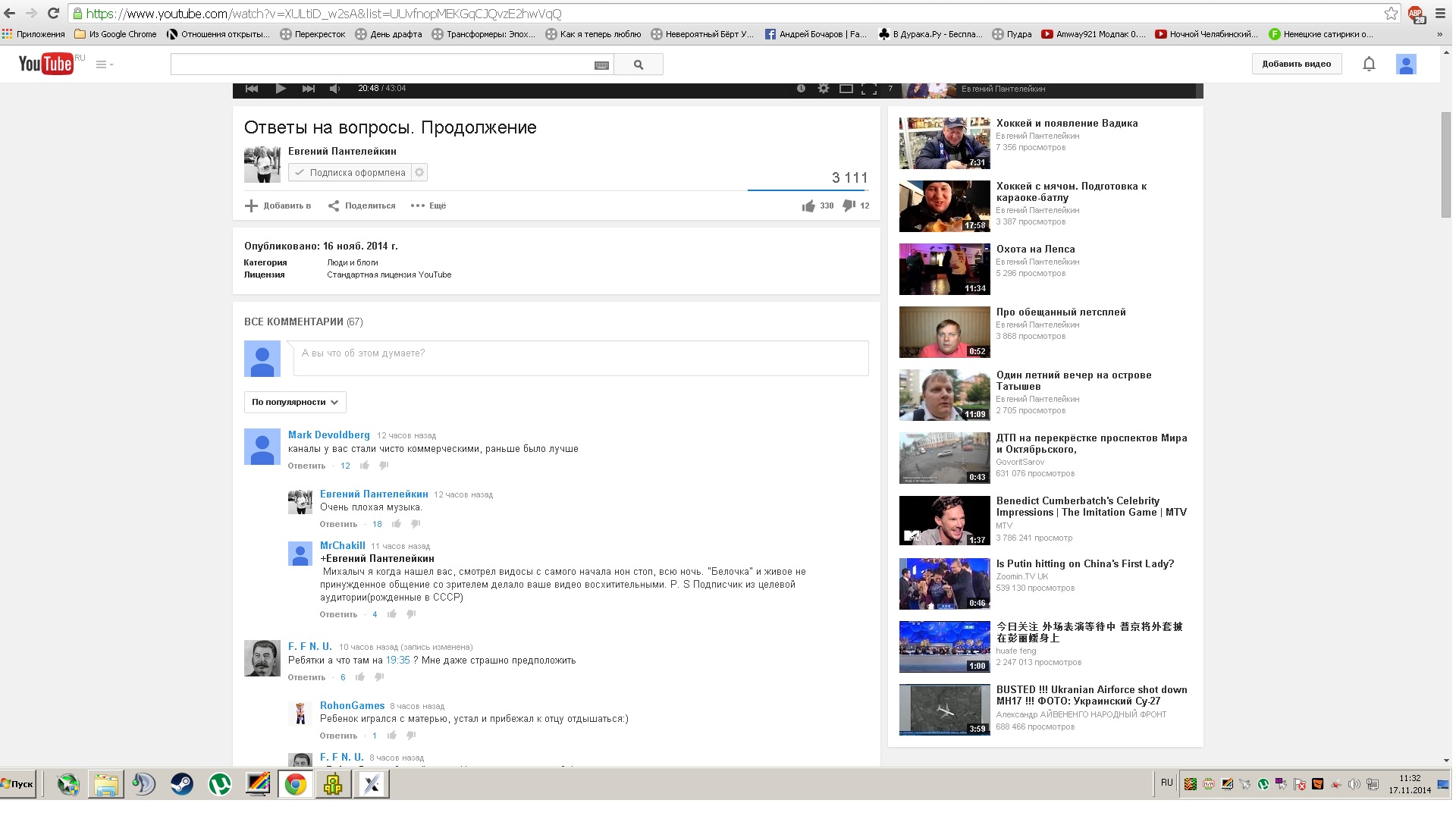Open the on-screen keyboard in search box
1456x819 pixels.
(x=601, y=65)
